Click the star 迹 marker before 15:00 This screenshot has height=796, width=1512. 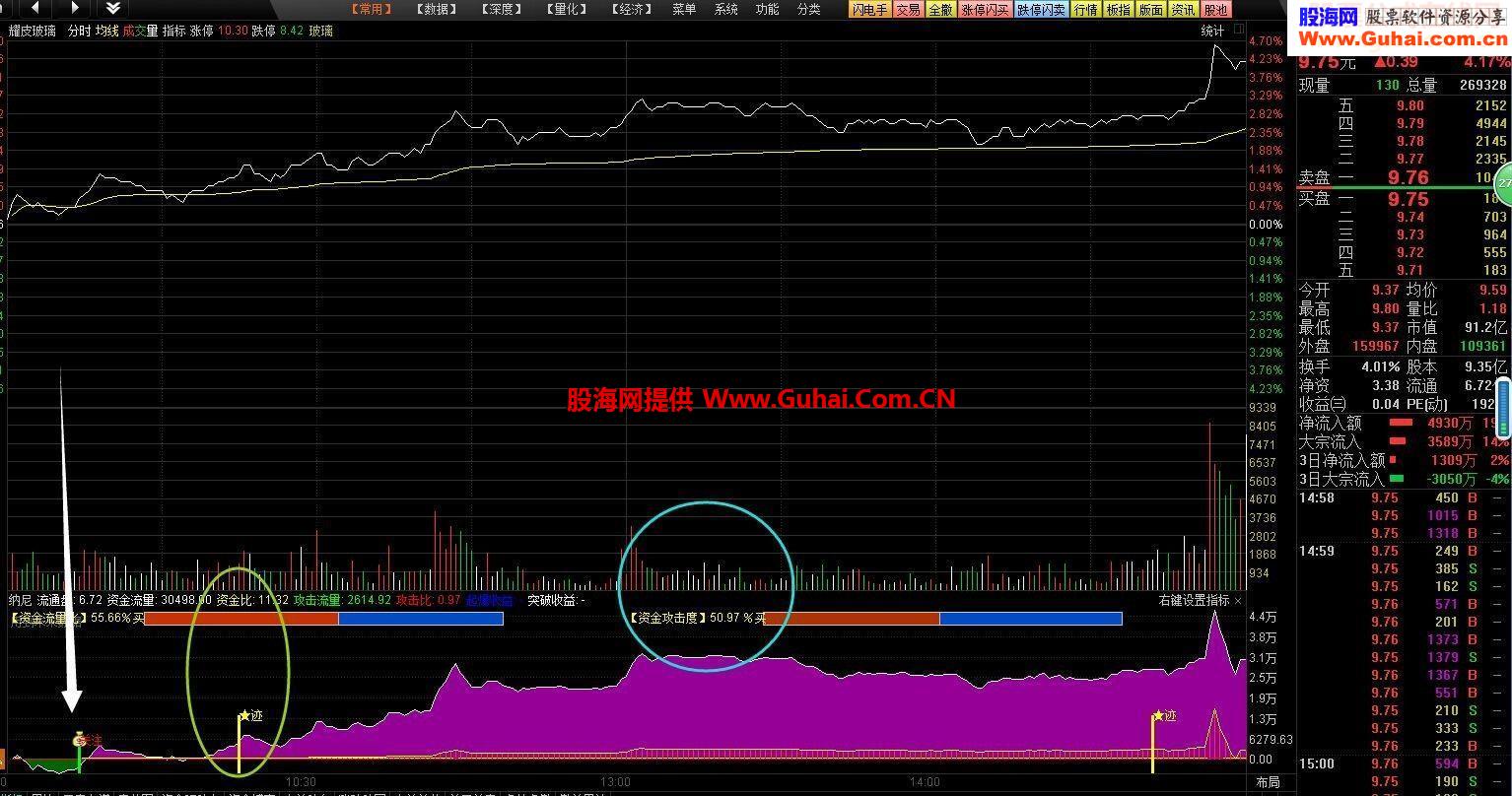pyautogui.click(x=1164, y=716)
